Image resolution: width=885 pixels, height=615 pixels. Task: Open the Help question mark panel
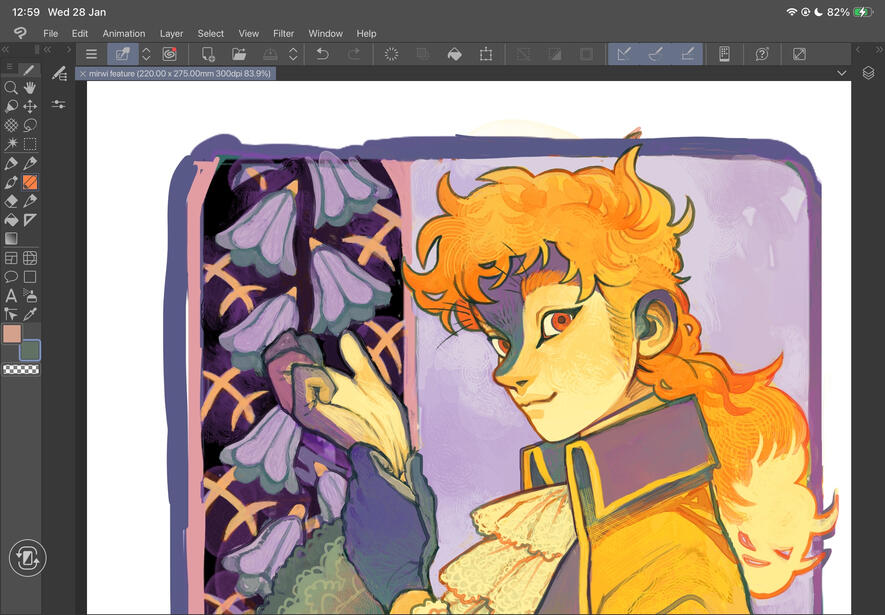click(761, 54)
